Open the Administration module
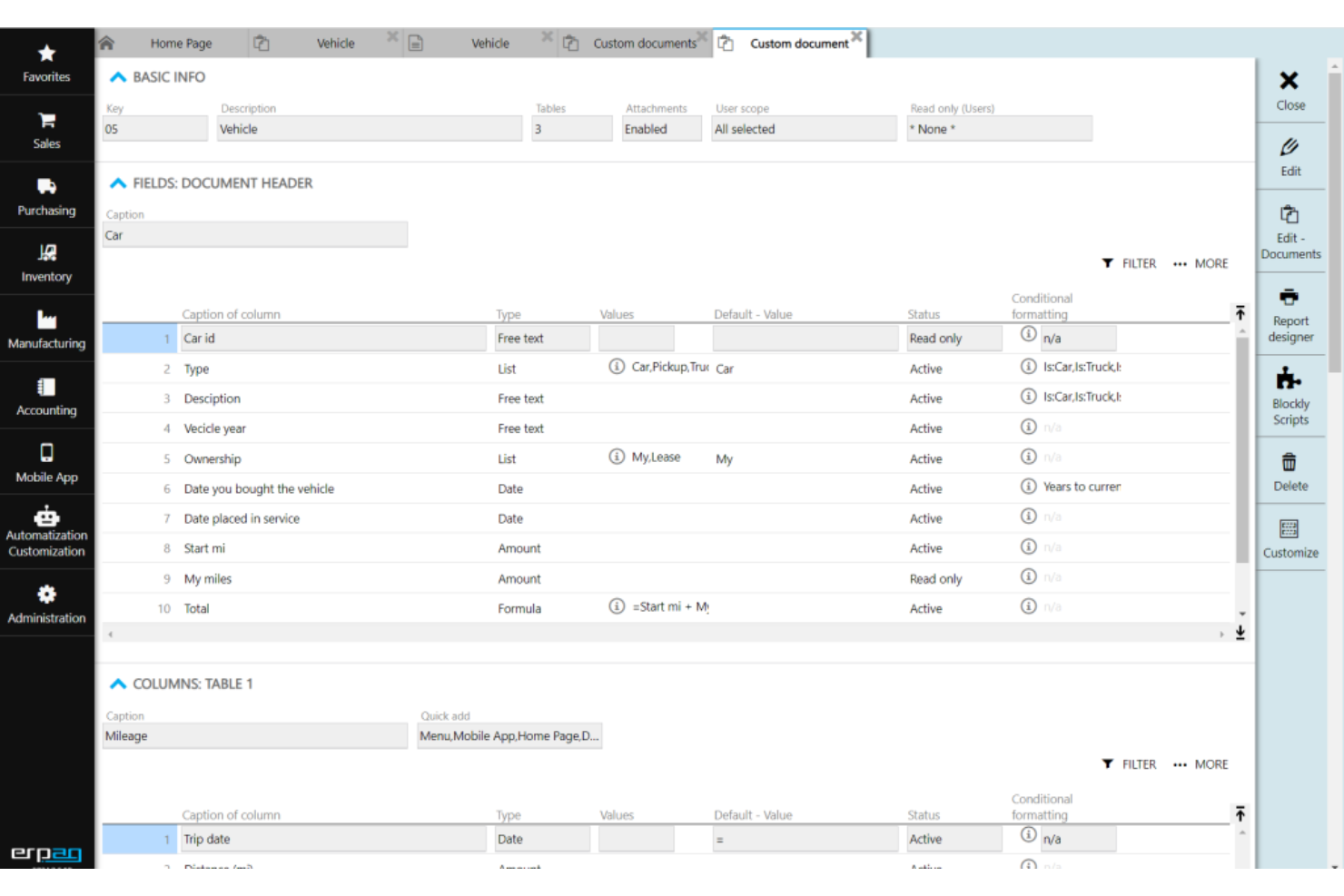The height and width of the screenshot is (896, 1344). [46, 604]
